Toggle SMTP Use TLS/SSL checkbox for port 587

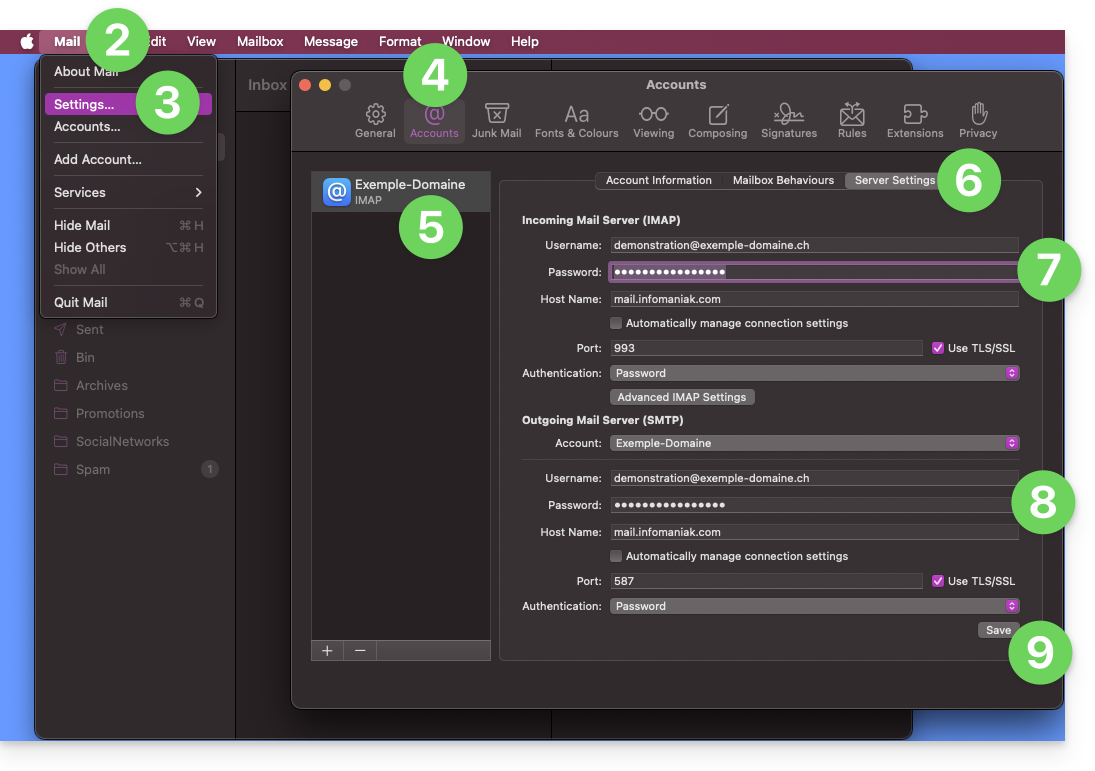938,581
